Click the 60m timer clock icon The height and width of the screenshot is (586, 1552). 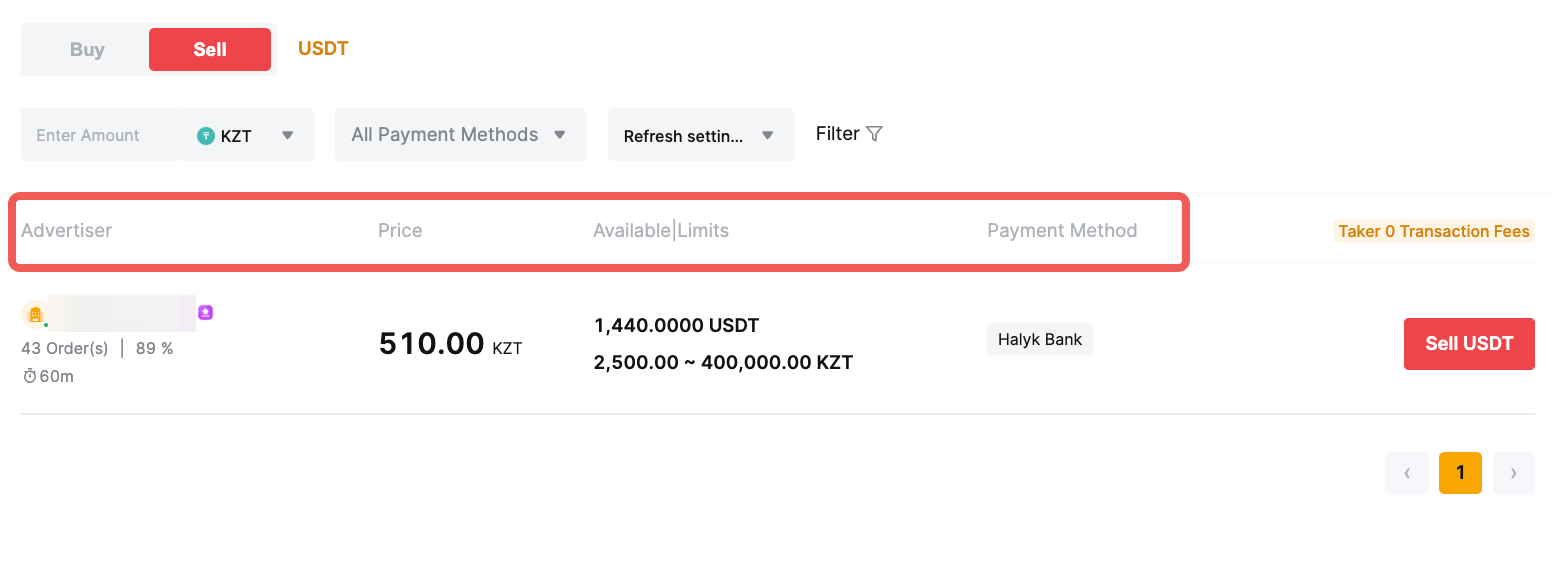click(x=30, y=377)
